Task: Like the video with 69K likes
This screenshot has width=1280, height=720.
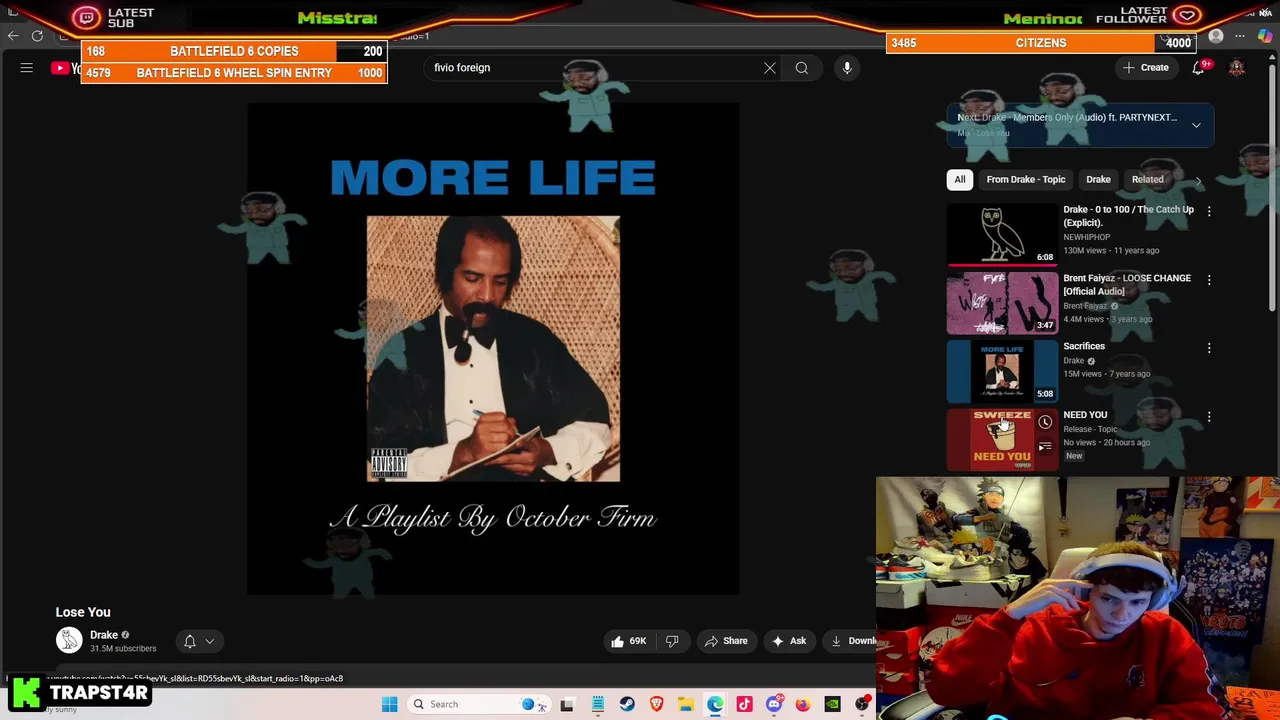Action: click(628, 641)
